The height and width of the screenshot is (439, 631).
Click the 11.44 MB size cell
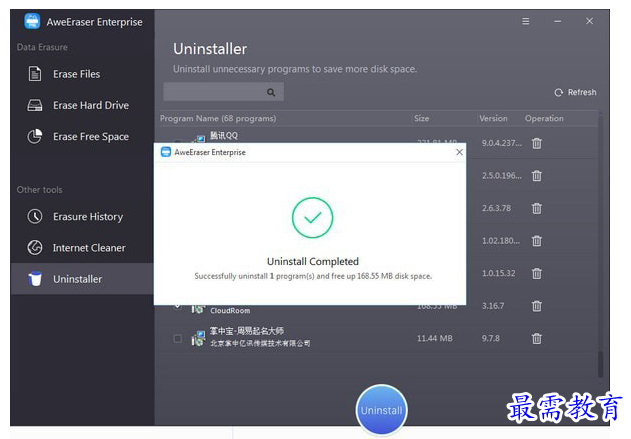(435, 338)
